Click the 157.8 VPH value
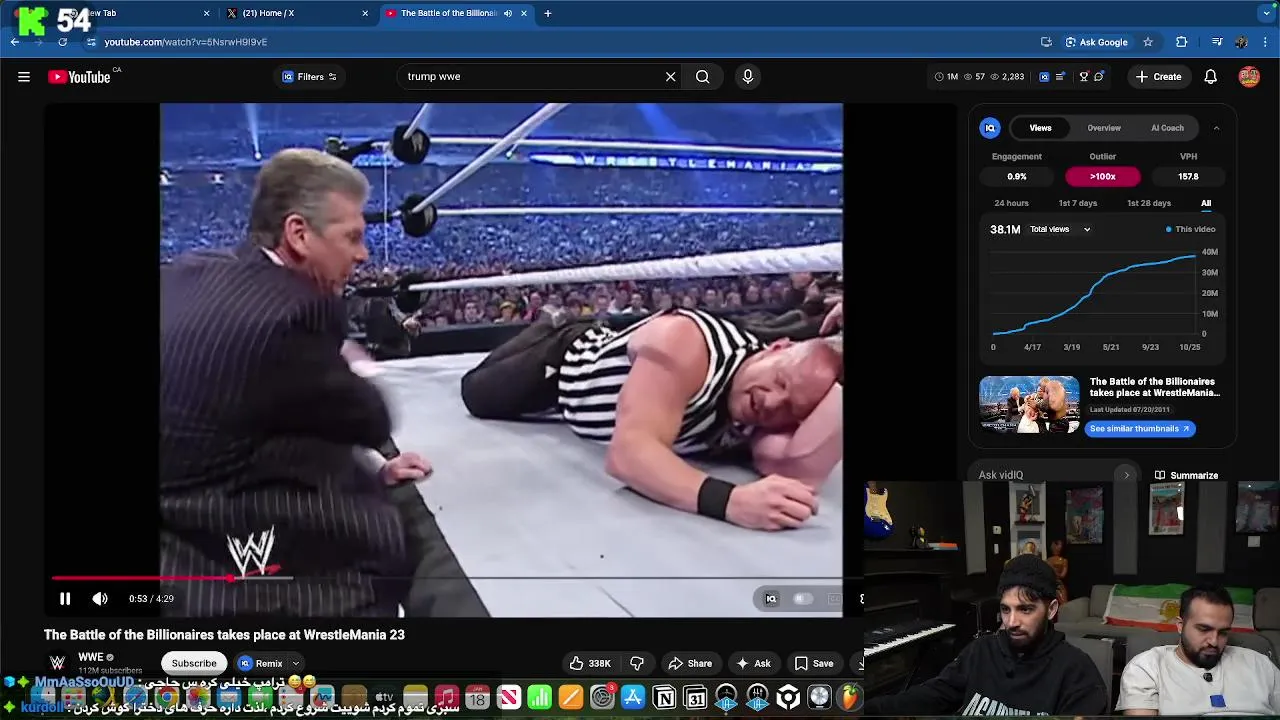The width and height of the screenshot is (1280, 720). click(1188, 176)
